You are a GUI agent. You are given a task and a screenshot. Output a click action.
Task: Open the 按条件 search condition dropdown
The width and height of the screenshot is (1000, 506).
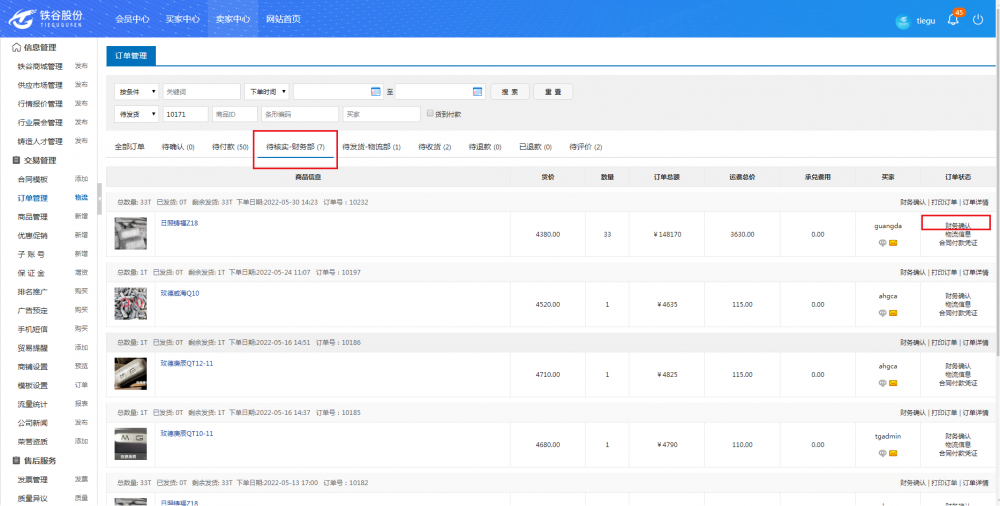click(137, 91)
